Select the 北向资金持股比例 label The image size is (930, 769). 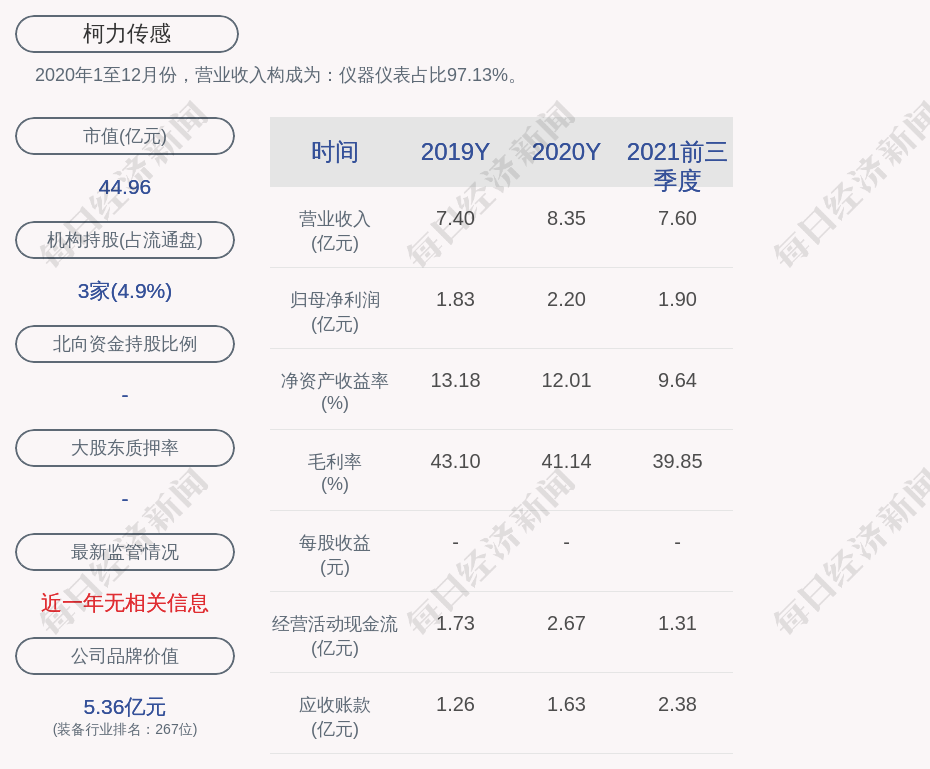click(x=124, y=344)
